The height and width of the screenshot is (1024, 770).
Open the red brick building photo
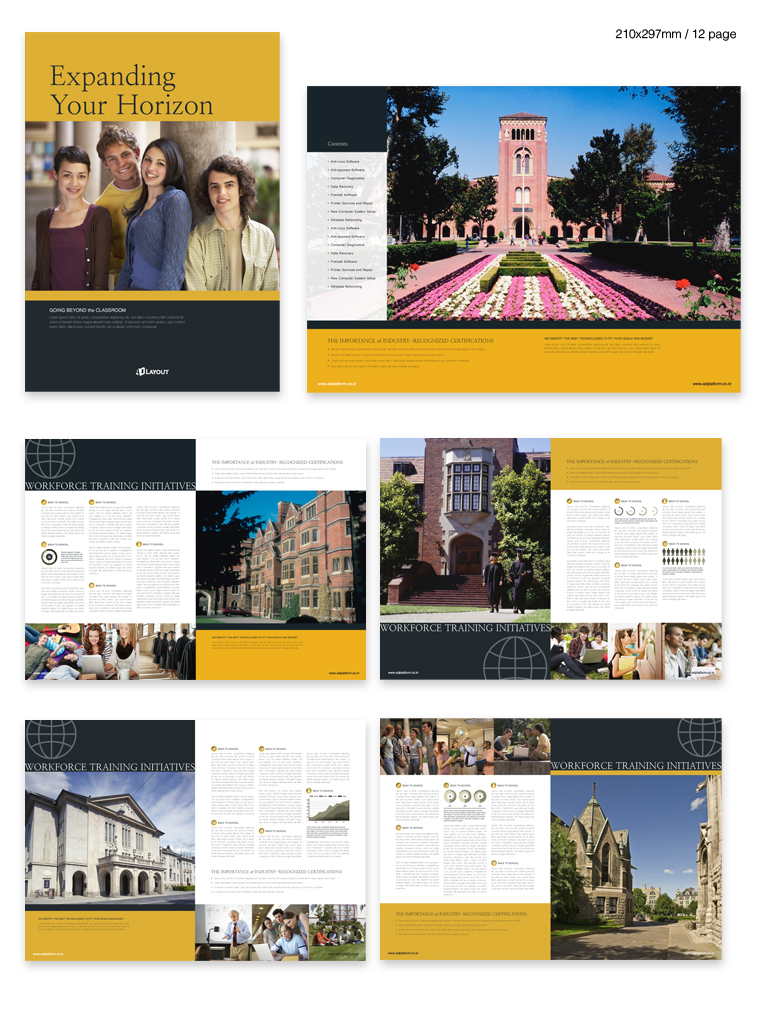point(281,557)
